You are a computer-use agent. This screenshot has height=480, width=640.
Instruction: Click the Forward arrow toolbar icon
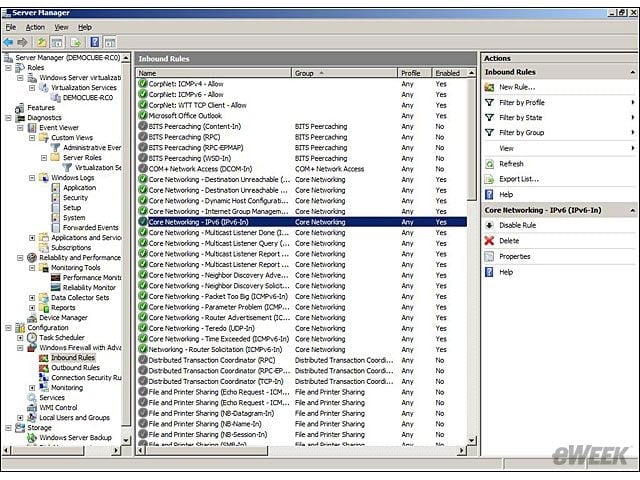point(22,42)
